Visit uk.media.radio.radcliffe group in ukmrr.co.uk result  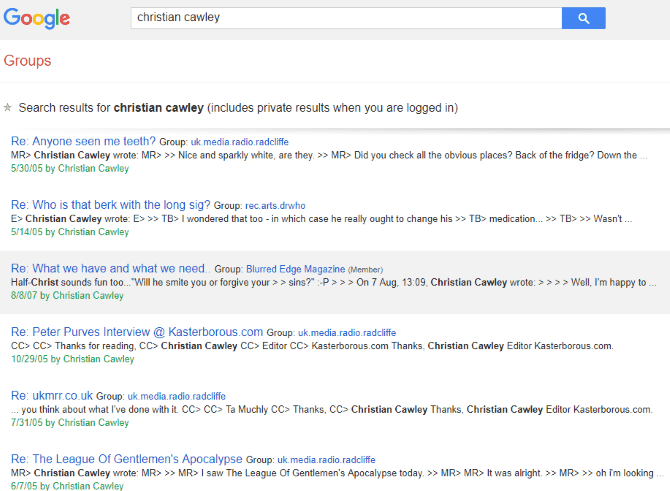[x=177, y=396]
